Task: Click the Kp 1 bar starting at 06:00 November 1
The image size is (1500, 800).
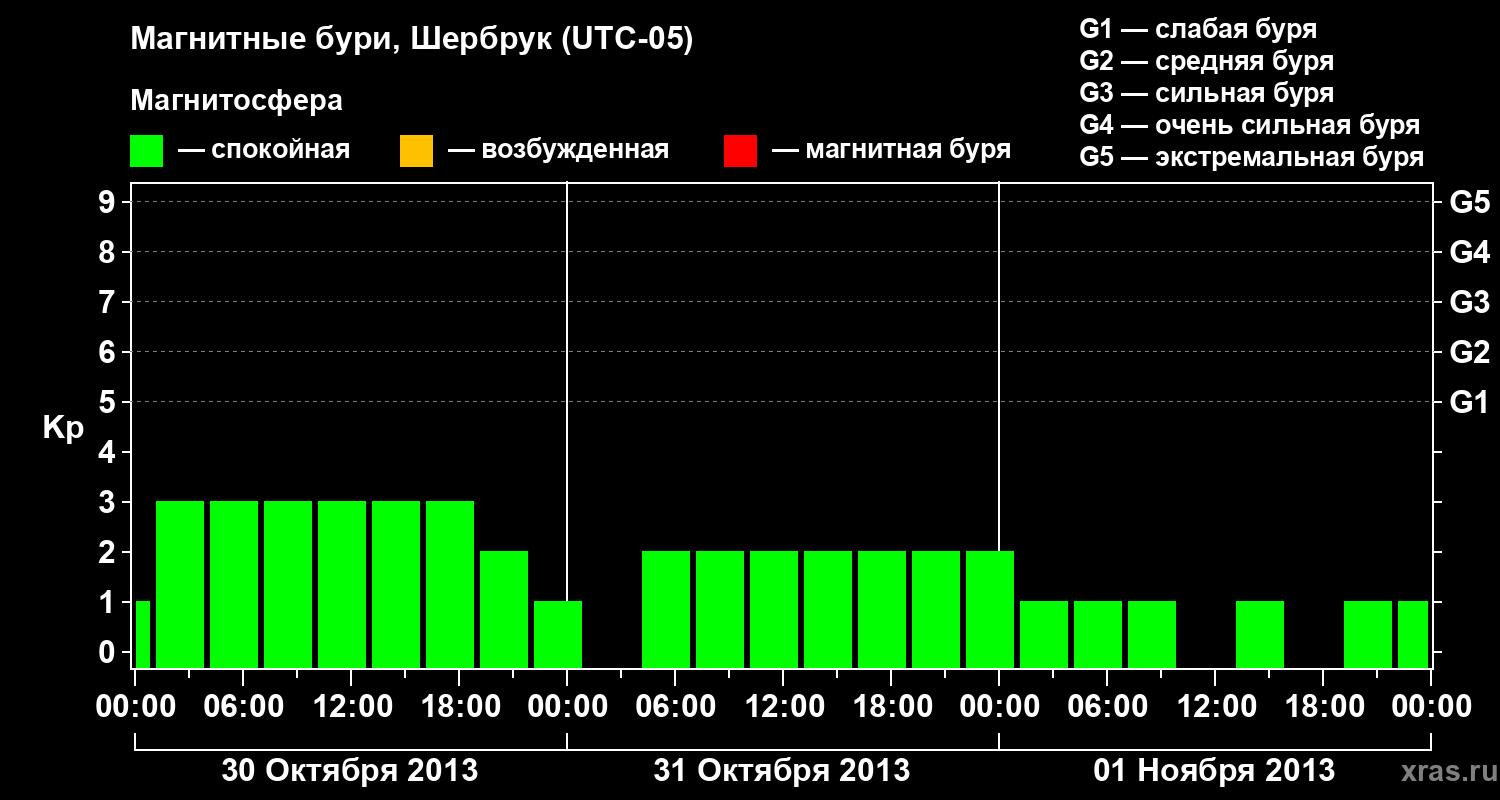Action: [1152, 634]
